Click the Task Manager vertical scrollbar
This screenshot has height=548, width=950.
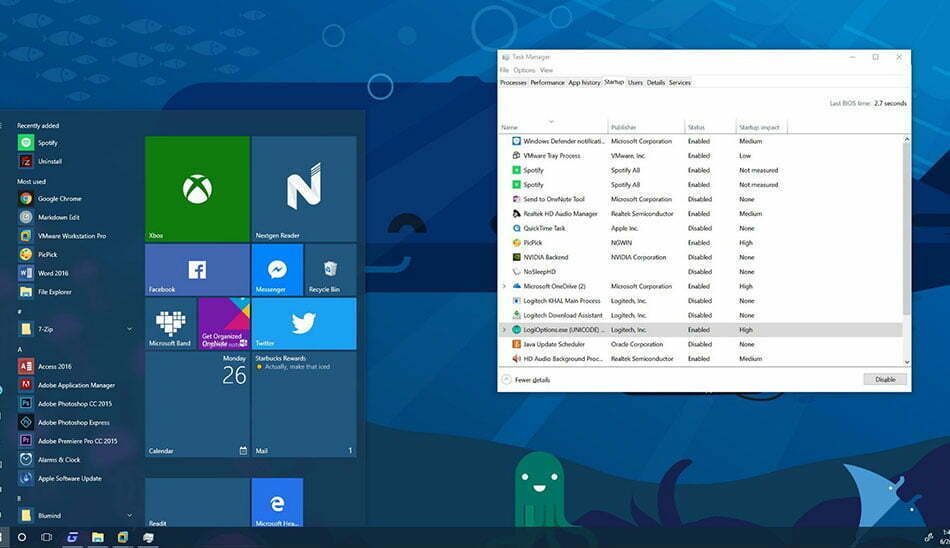point(906,229)
